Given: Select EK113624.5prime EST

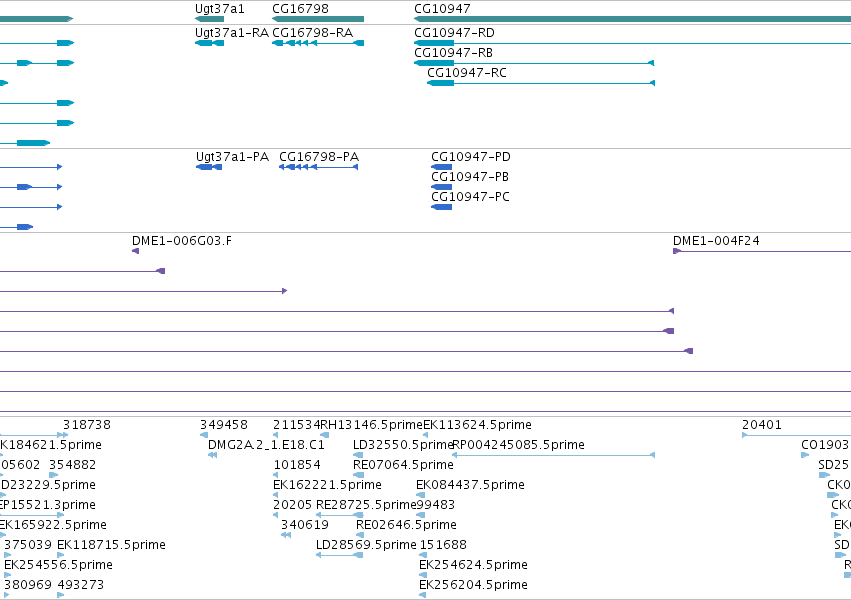Looking at the screenshot, I should click(x=426, y=435).
